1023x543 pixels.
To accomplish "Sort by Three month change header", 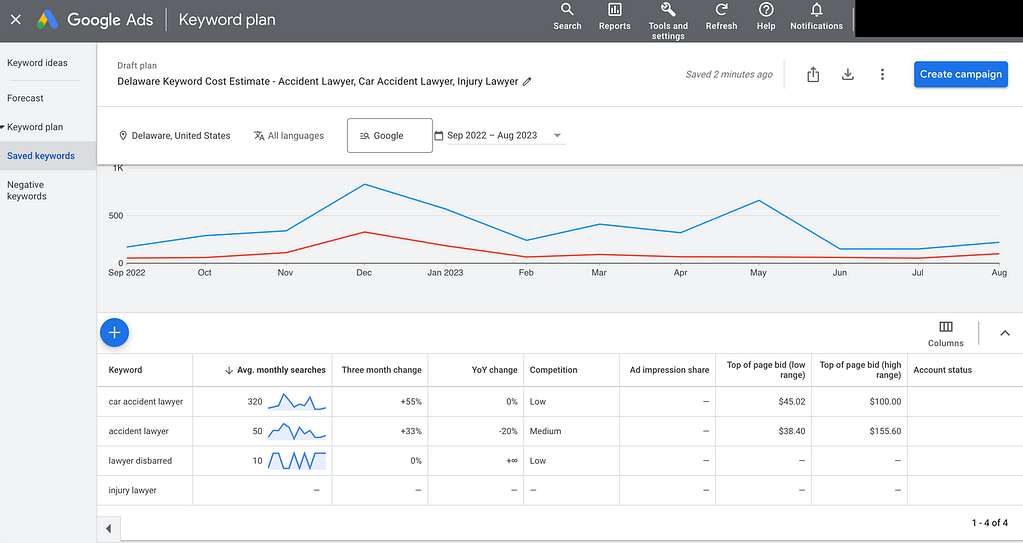I will pos(382,370).
